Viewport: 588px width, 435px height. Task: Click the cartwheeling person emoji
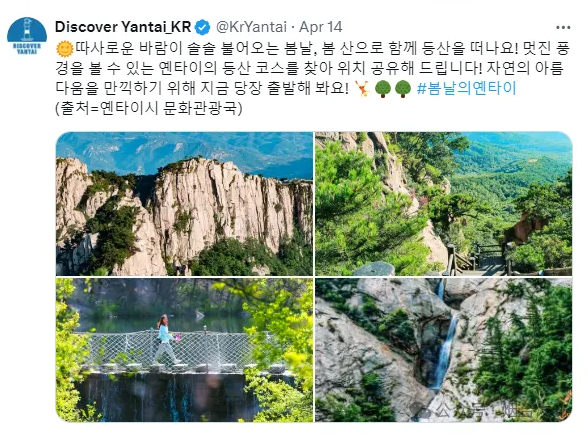(x=363, y=89)
